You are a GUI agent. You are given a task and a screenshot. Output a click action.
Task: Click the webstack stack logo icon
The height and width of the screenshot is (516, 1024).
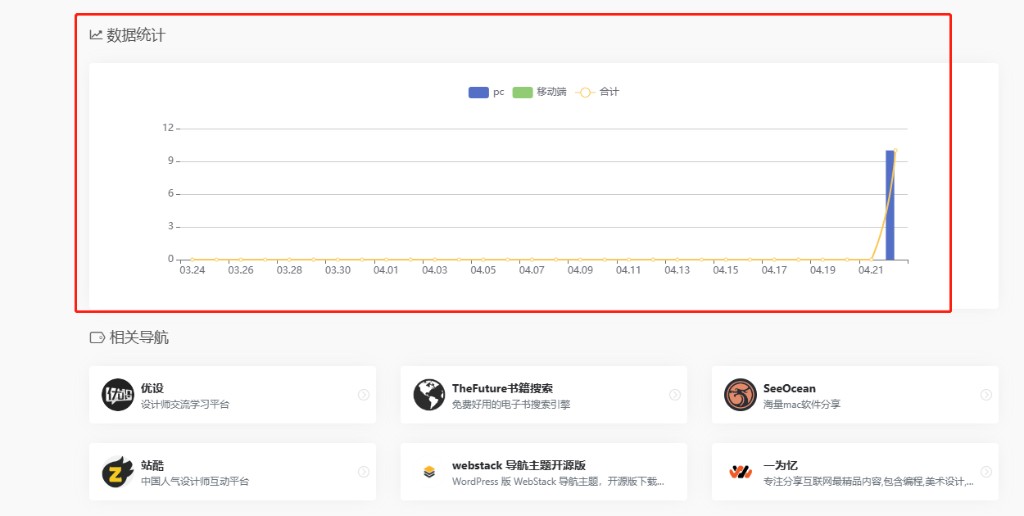pyautogui.click(x=429, y=472)
